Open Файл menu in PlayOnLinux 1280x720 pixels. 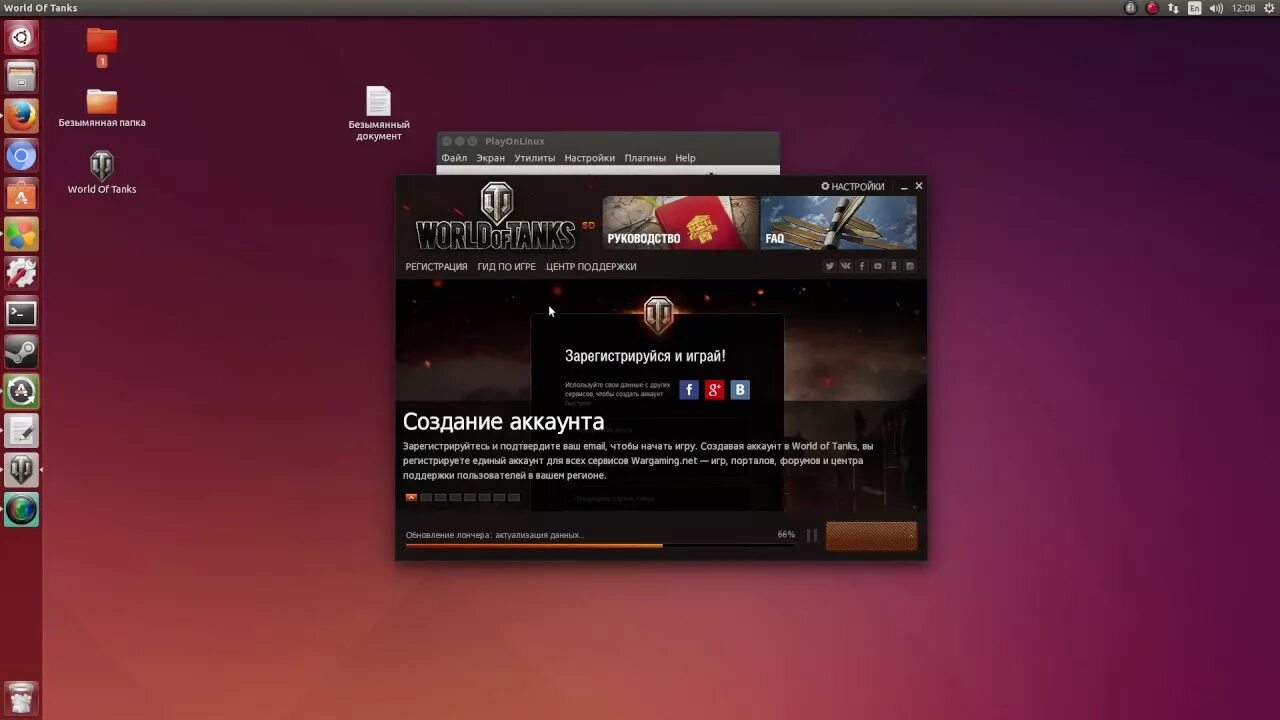coord(454,158)
